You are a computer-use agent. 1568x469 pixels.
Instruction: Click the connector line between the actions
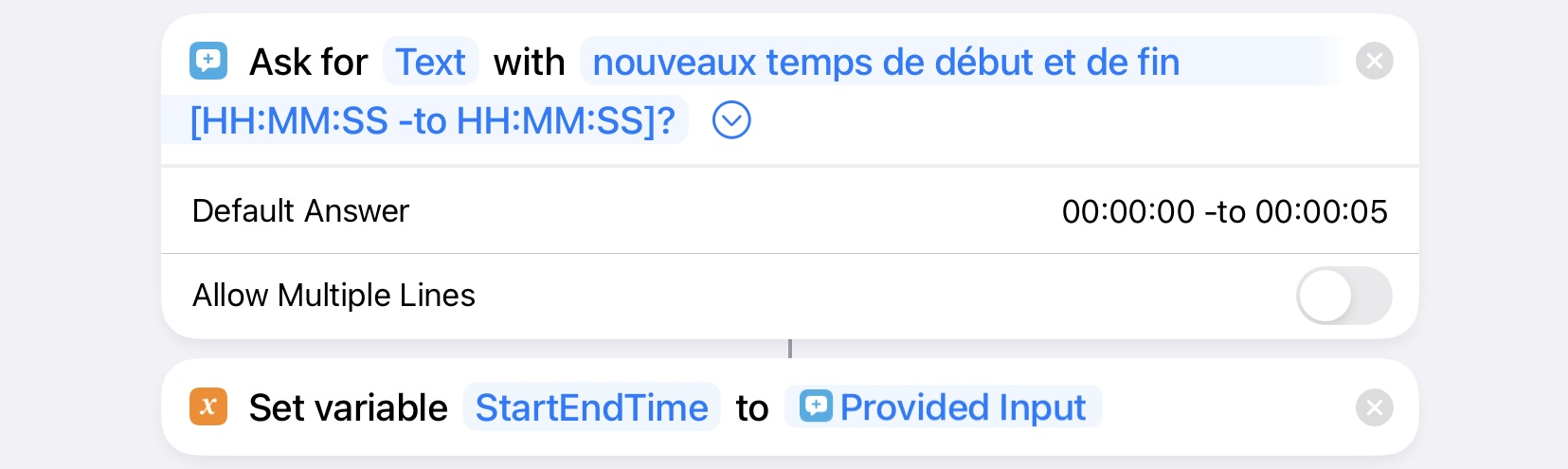coord(789,349)
